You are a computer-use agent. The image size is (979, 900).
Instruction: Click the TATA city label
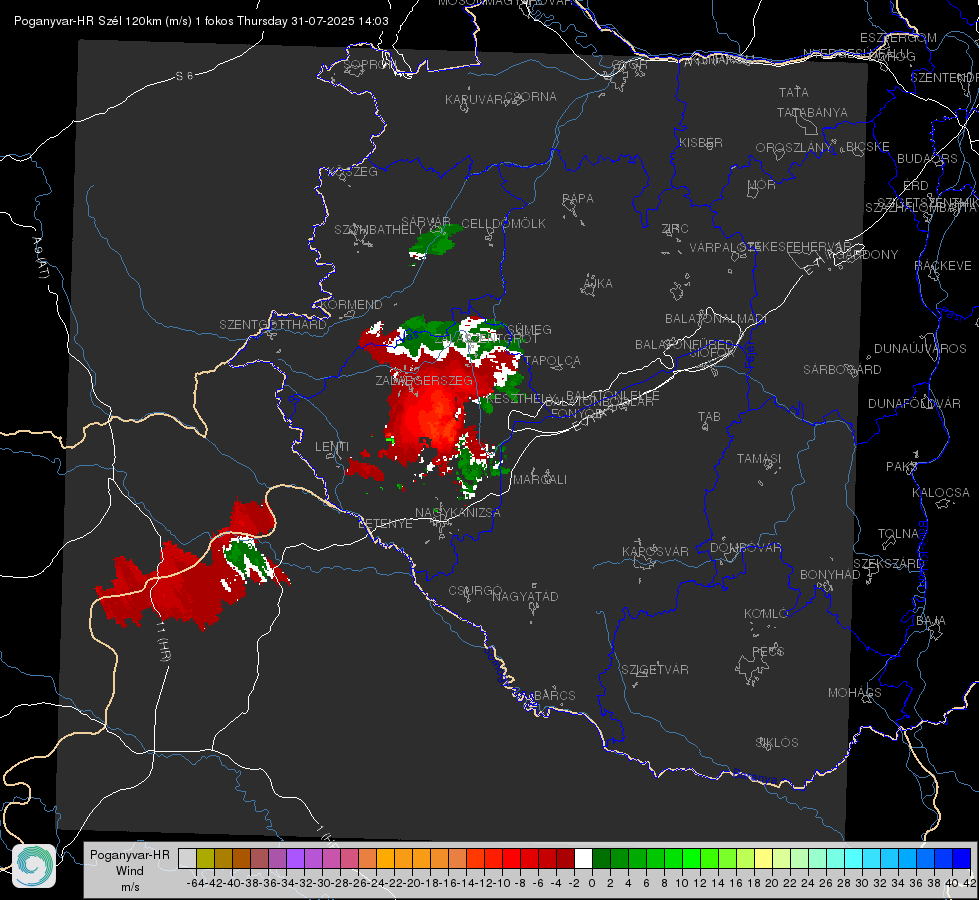(794, 92)
